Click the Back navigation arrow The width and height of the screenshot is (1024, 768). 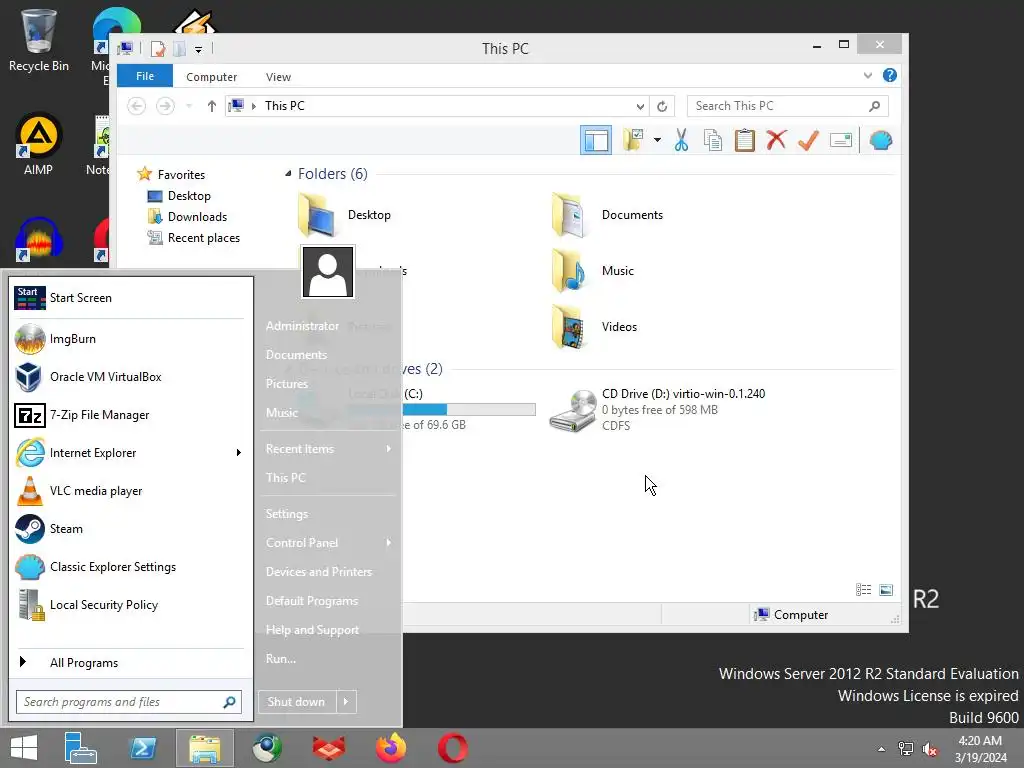[136, 106]
